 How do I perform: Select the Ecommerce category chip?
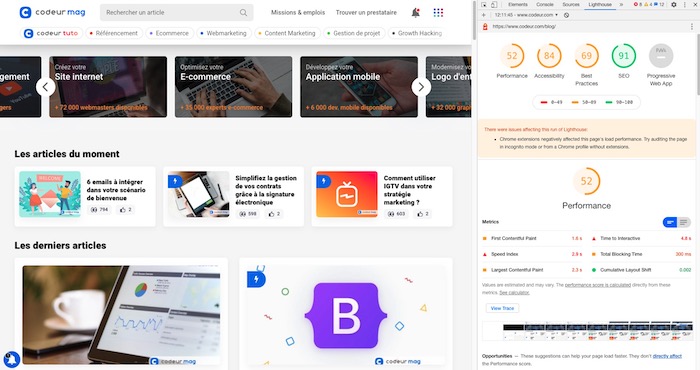[x=170, y=33]
